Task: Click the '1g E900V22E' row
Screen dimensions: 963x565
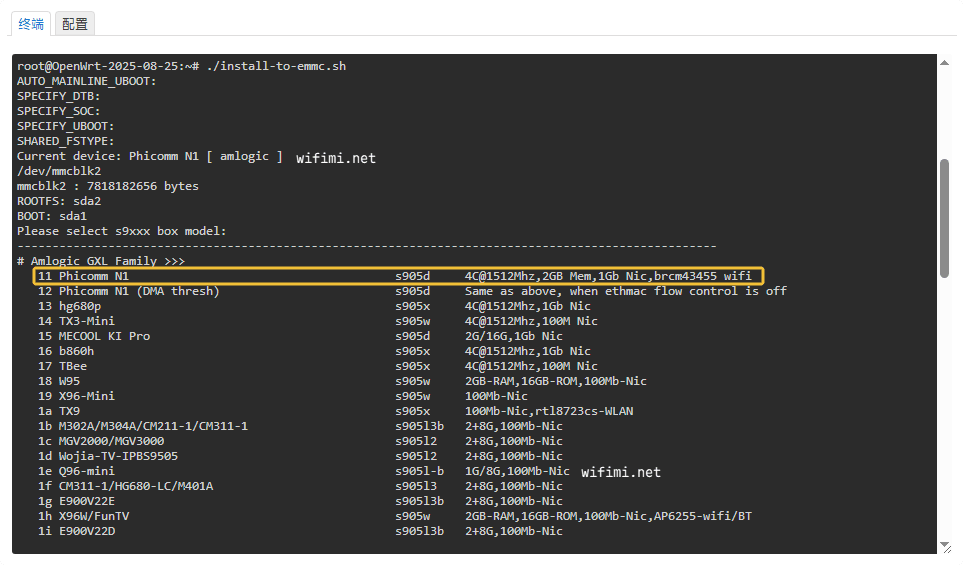Action: click(x=300, y=501)
